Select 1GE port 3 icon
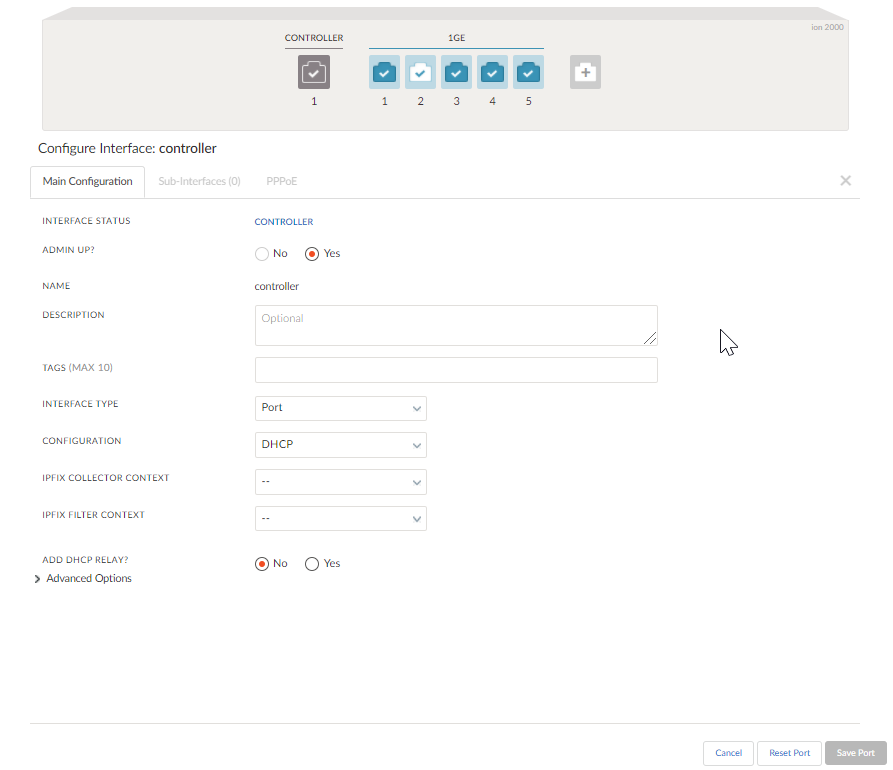Screen dimensions: 893x770 (x=456, y=71)
